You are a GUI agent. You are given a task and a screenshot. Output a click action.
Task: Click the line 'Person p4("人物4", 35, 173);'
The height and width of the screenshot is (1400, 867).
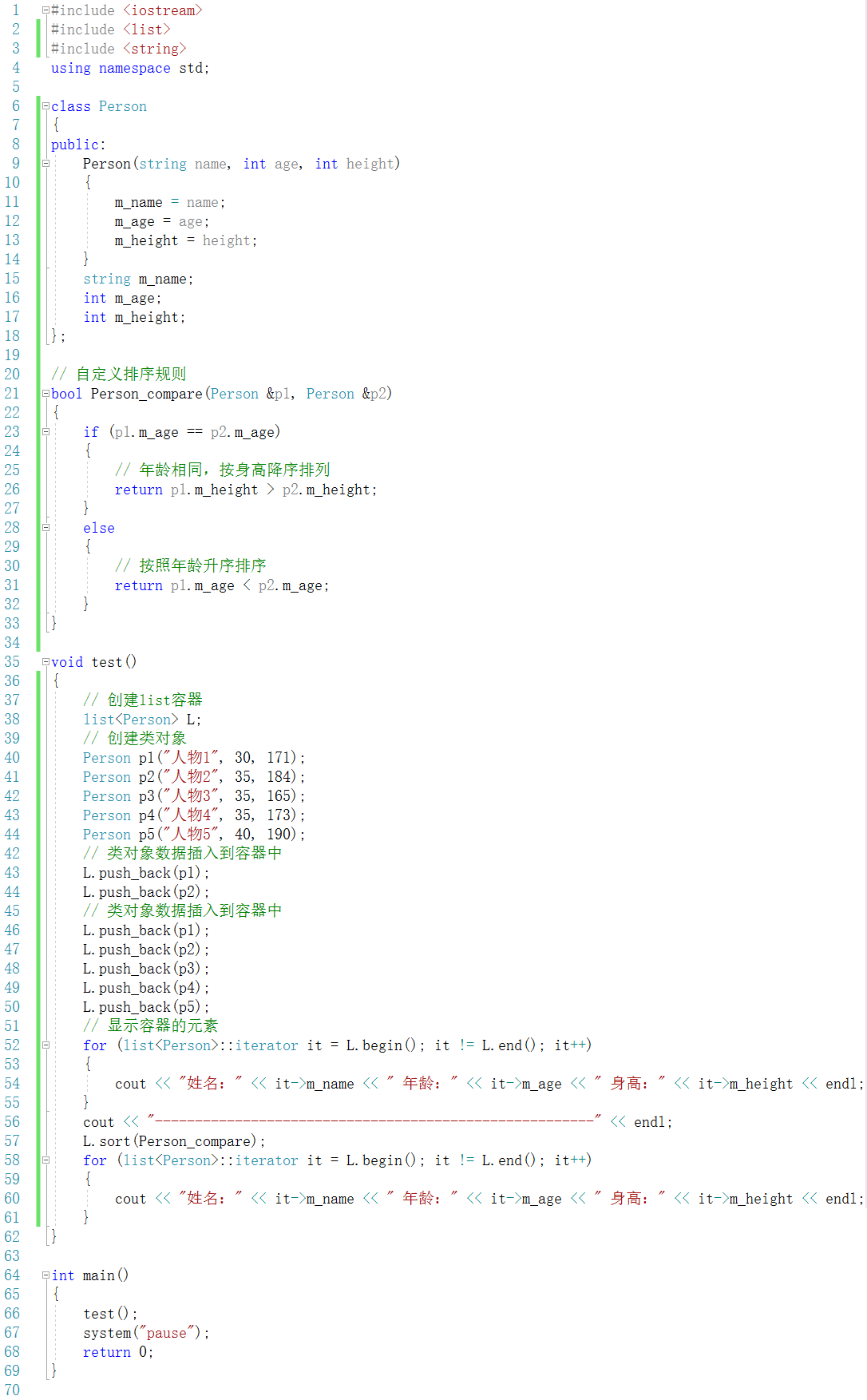(x=194, y=815)
